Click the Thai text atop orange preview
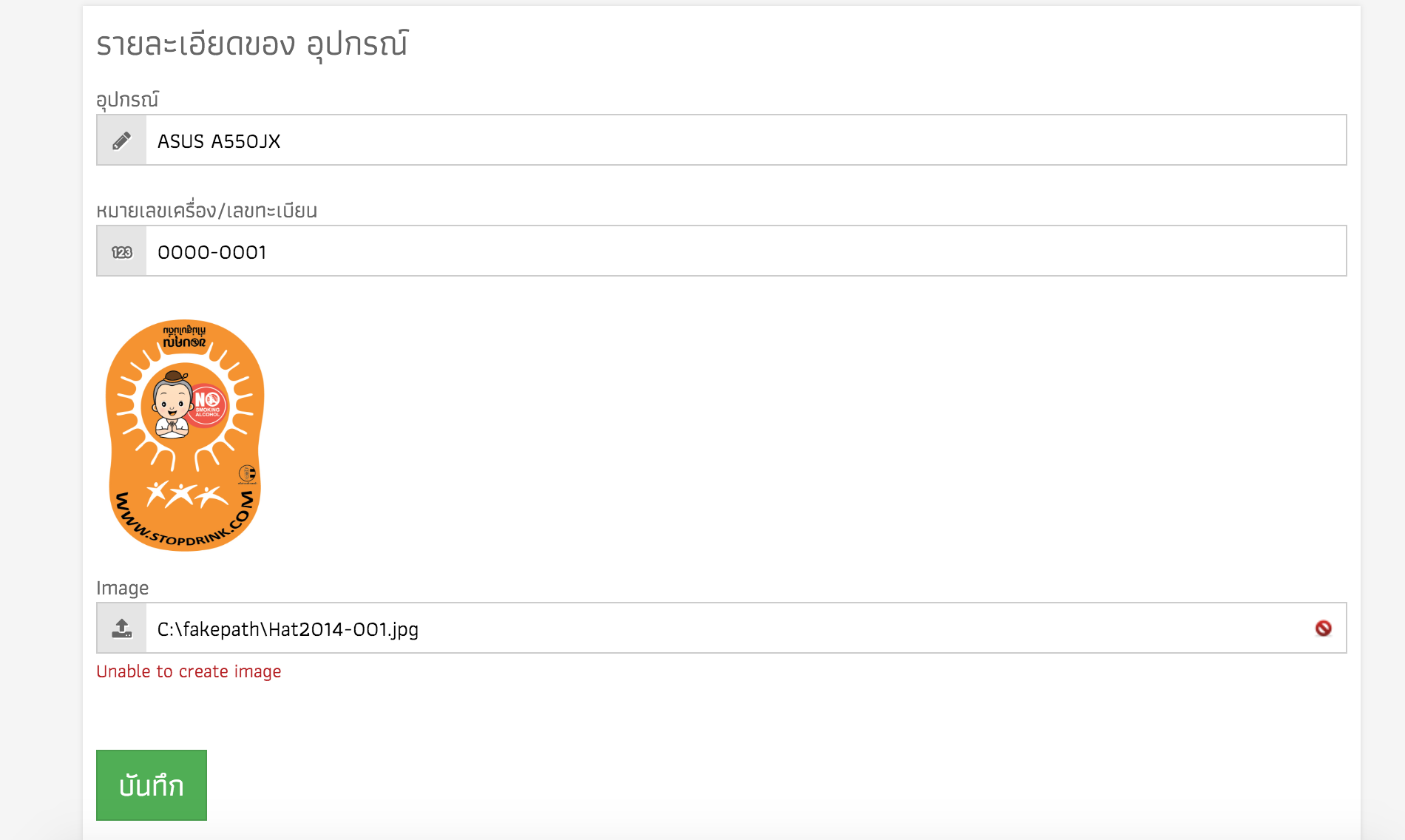The height and width of the screenshot is (840, 1405). (x=185, y=336)
